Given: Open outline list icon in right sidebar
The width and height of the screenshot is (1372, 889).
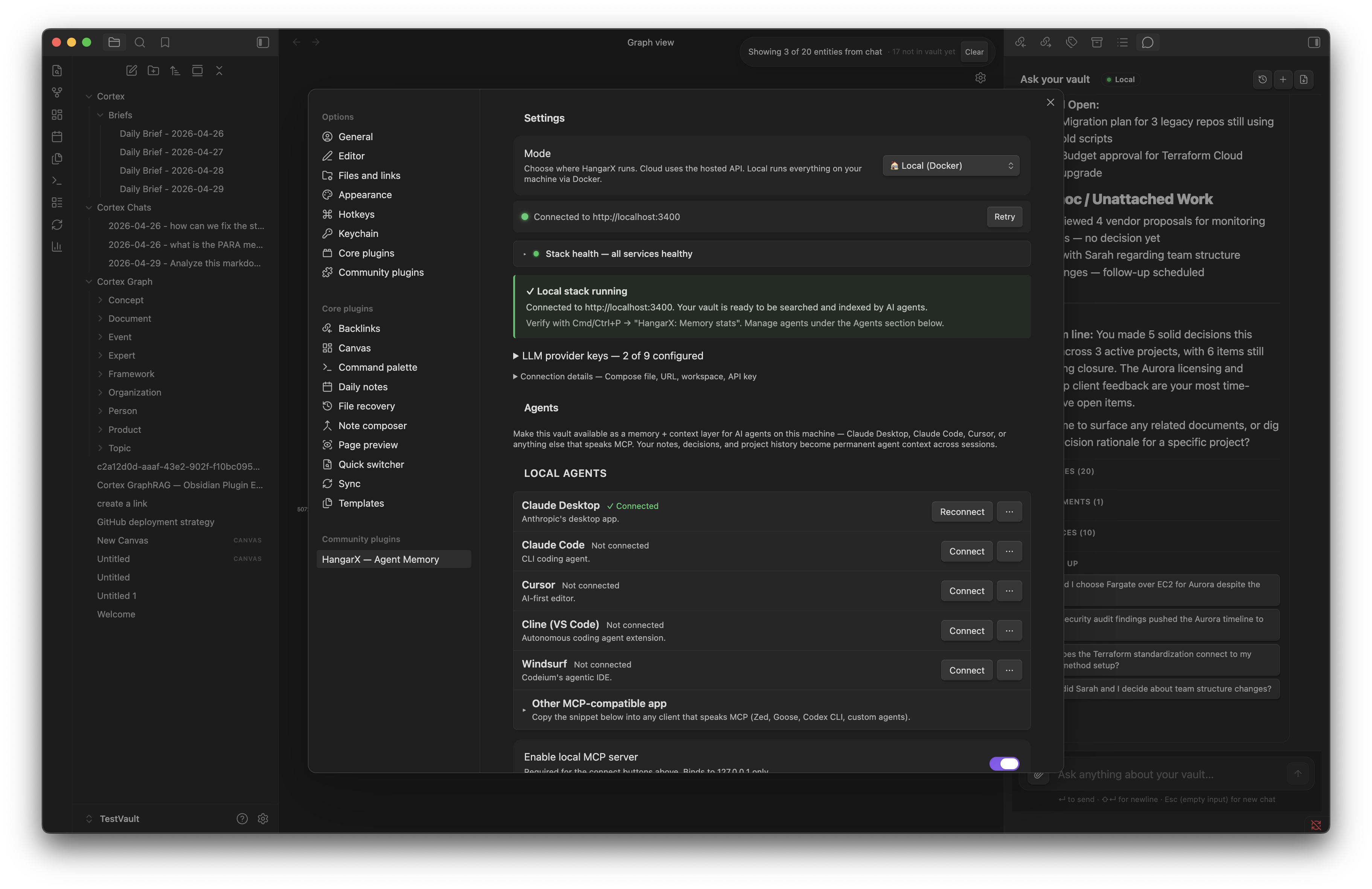Looking at the screenshot, I should 1122,42.
